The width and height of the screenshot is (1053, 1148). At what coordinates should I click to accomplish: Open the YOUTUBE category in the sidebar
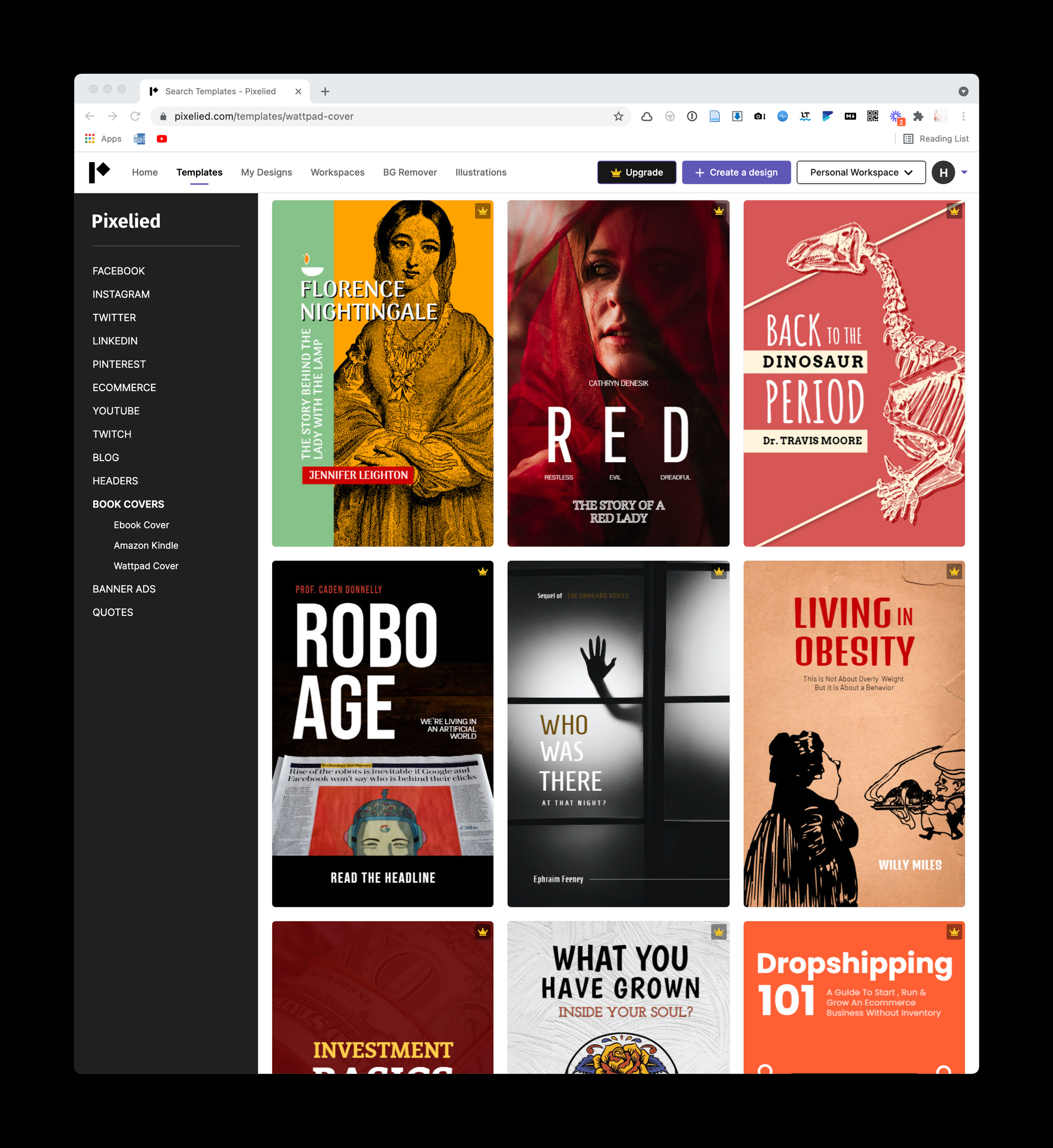(x=116, y=411)
